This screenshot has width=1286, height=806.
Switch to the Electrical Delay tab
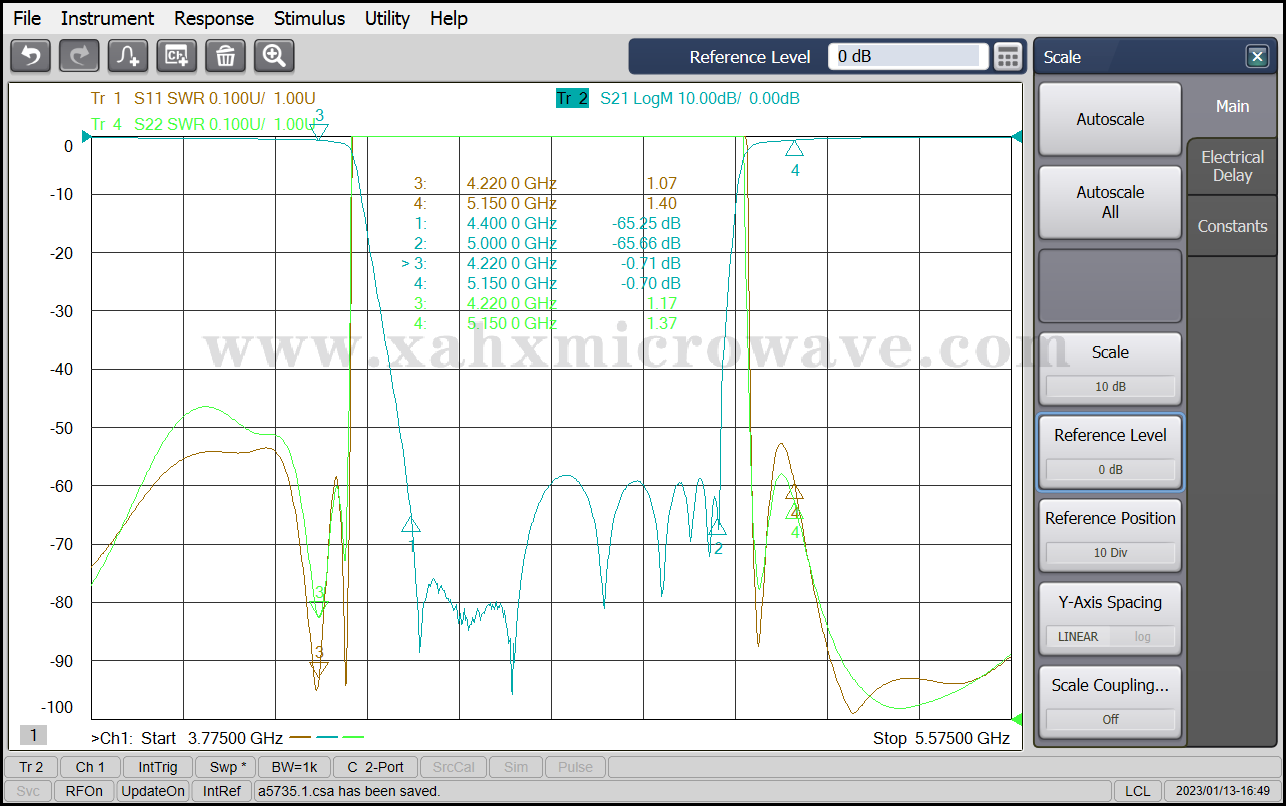click(x=1232, y=166)
